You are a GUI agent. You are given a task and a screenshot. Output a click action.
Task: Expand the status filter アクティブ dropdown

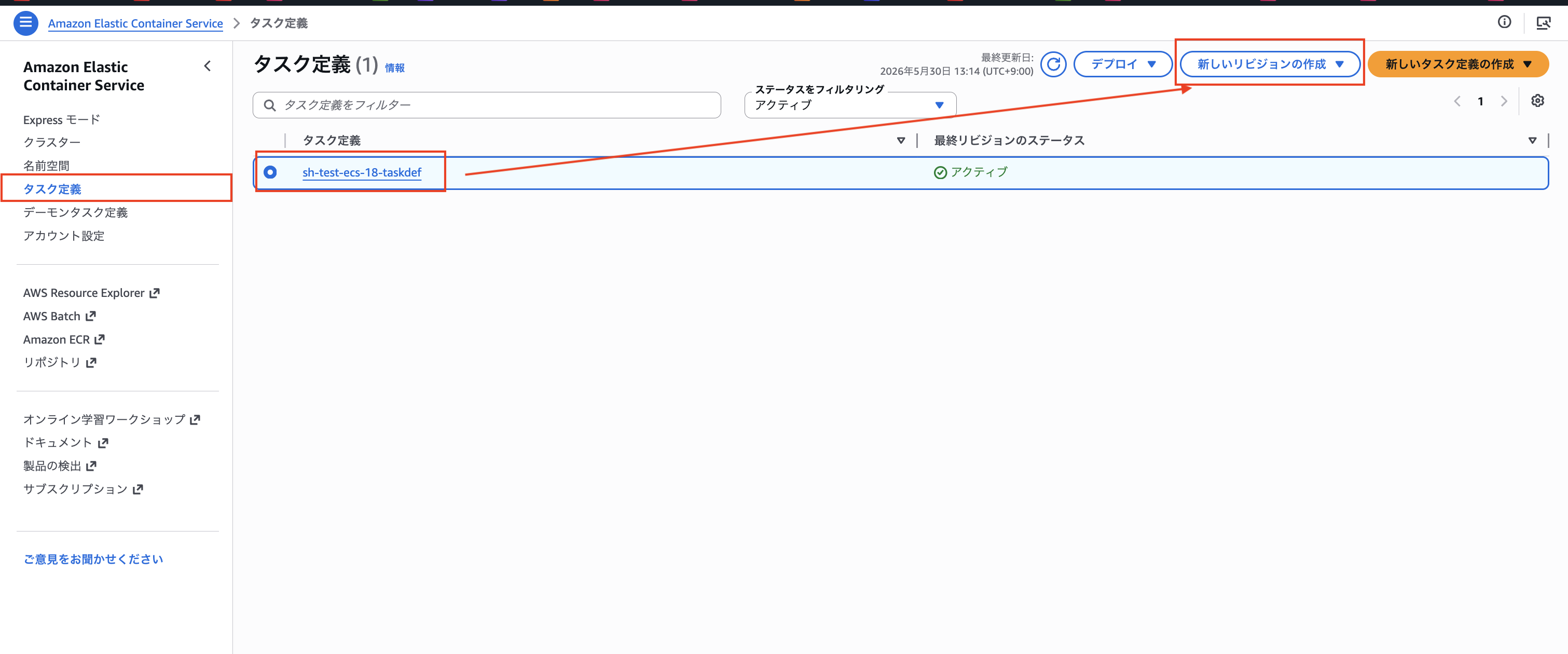coord(850,105)
